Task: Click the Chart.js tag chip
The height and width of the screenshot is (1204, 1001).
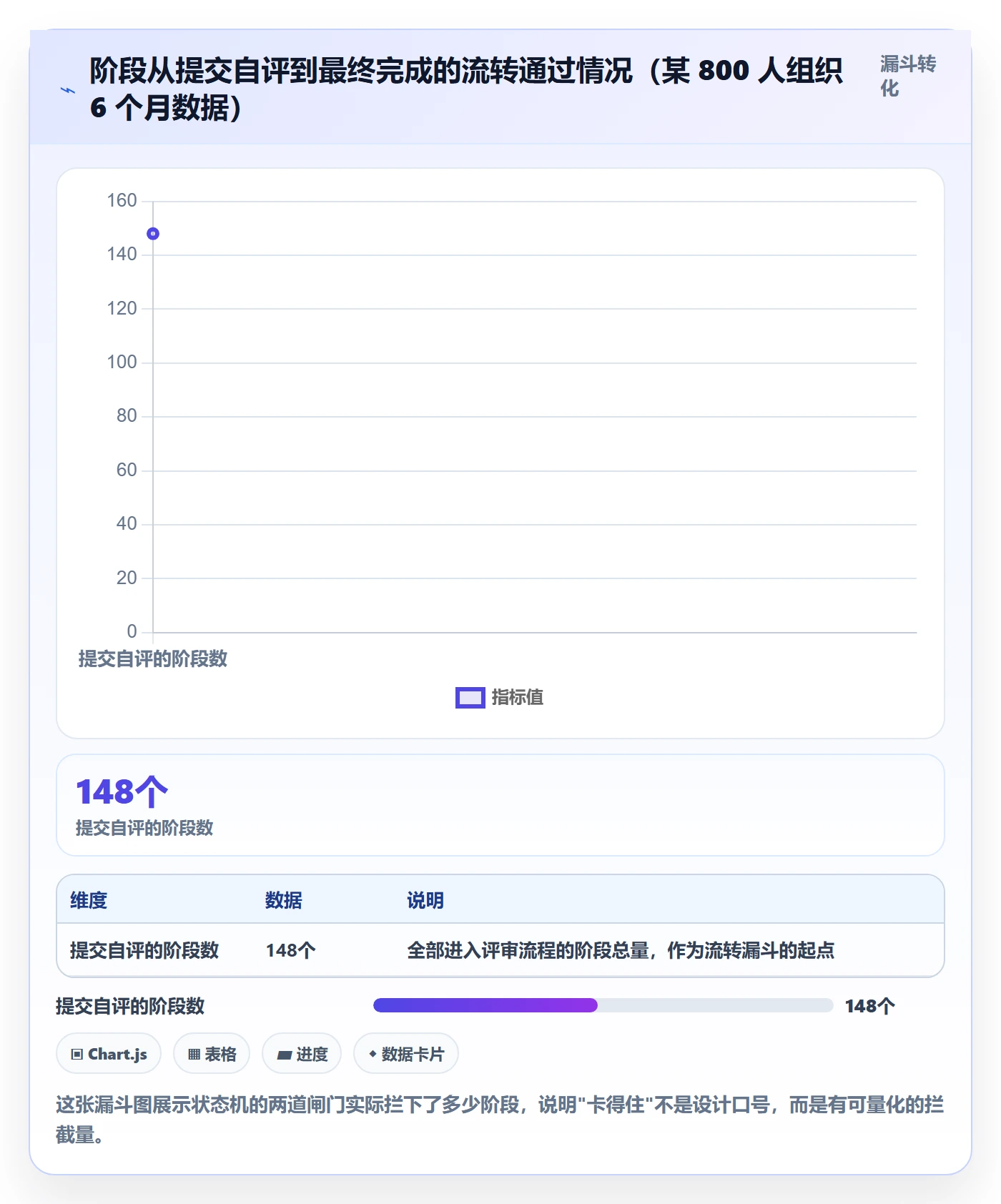Action: pyautogui.click(x=109, y=1053)
